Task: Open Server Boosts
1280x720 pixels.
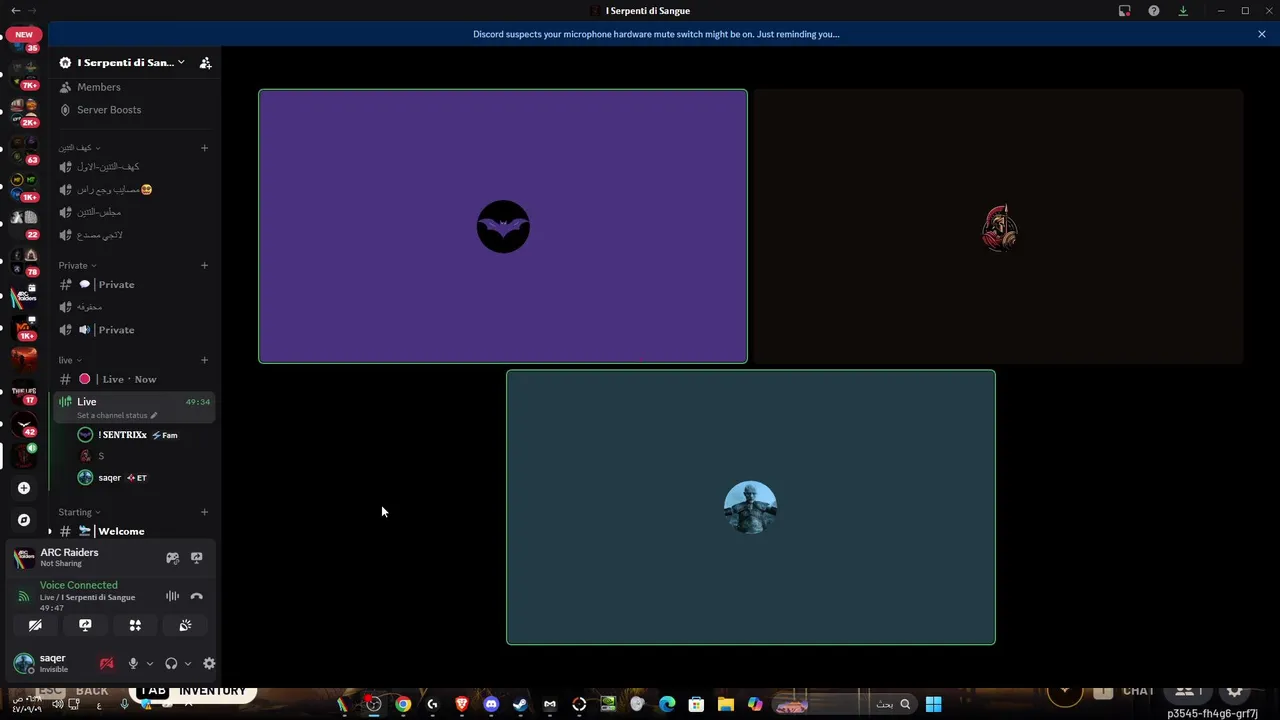Action: coord(134,110)
